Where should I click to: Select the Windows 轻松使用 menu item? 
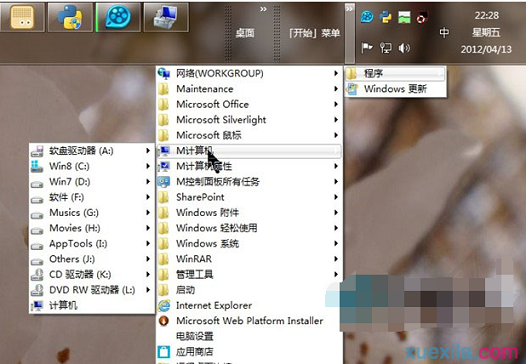click(x=249, y=228)
